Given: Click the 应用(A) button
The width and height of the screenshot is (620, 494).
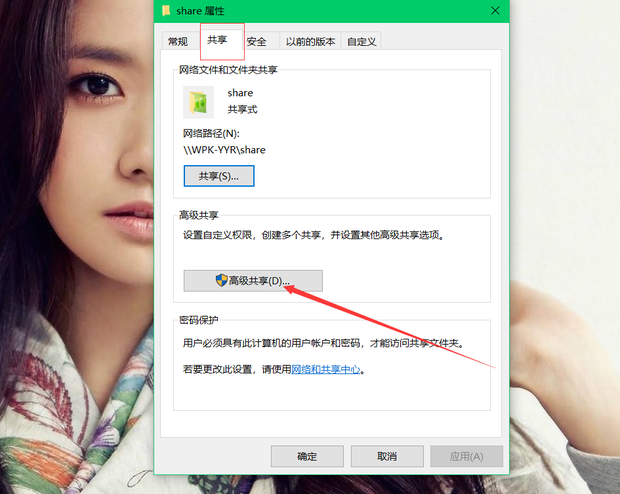Looking at the screenshot, I should click(467, 456).
